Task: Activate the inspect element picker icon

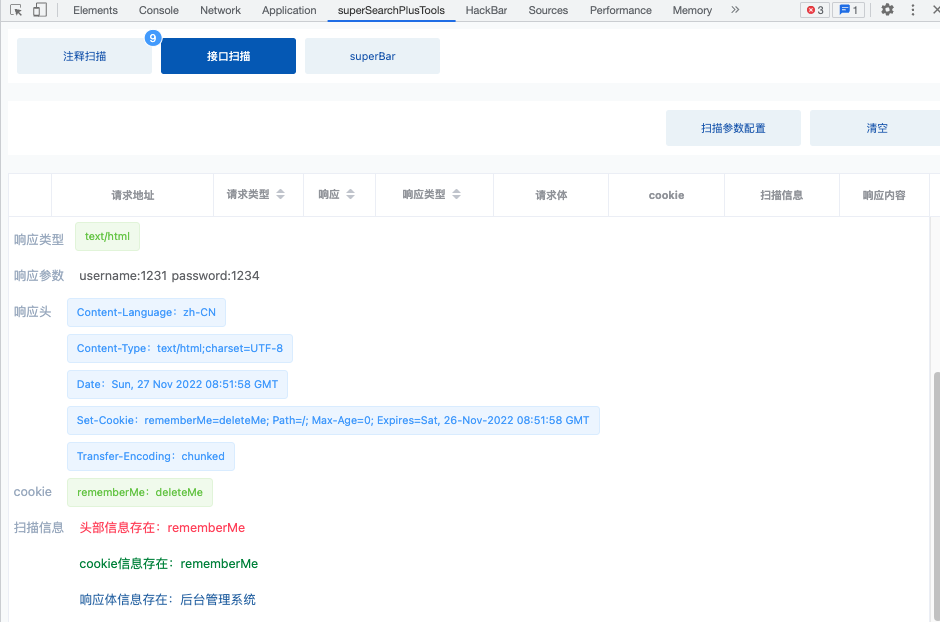Action: tap(16, 10)
